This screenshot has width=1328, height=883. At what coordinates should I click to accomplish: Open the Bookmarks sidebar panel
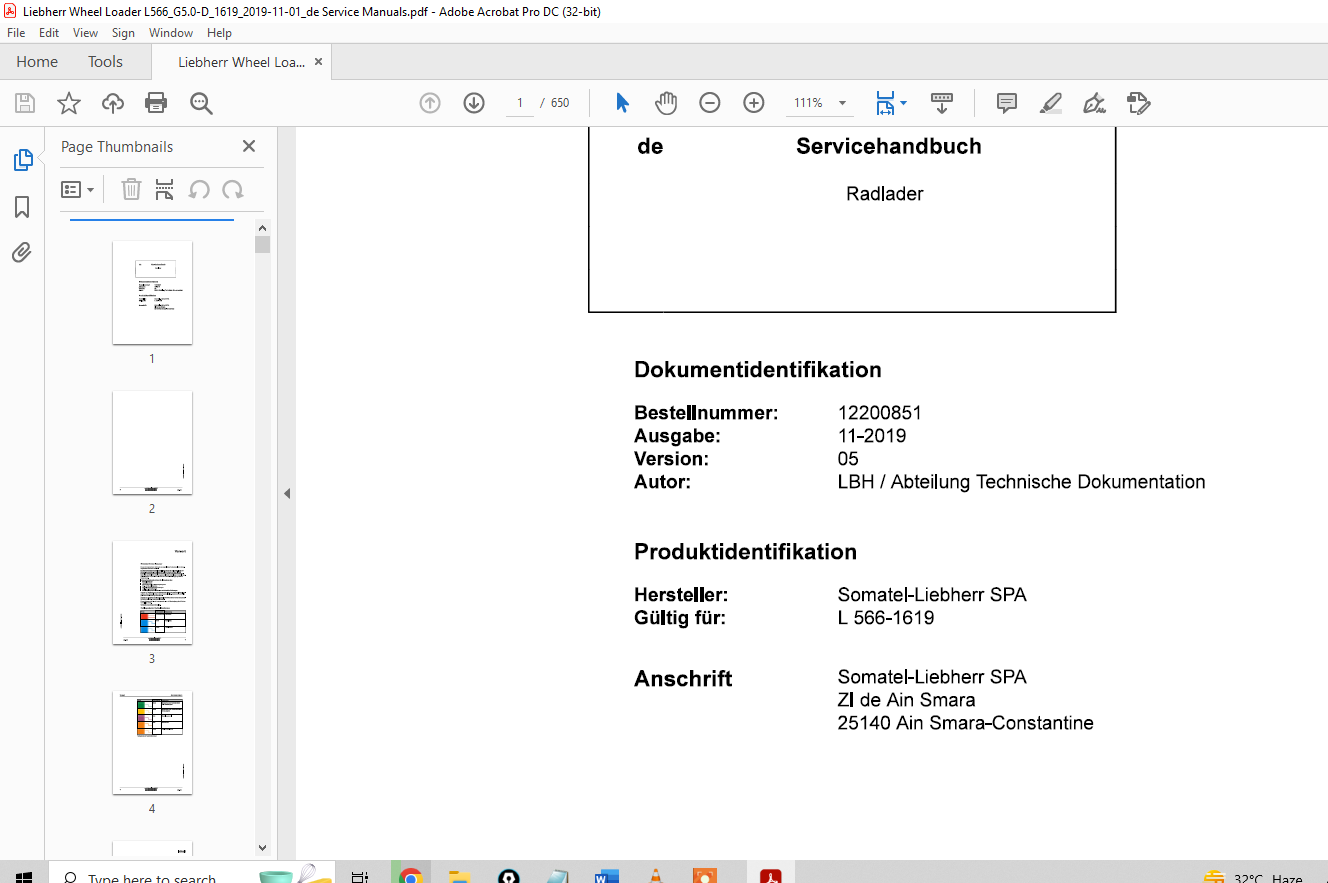coord(22,207)
